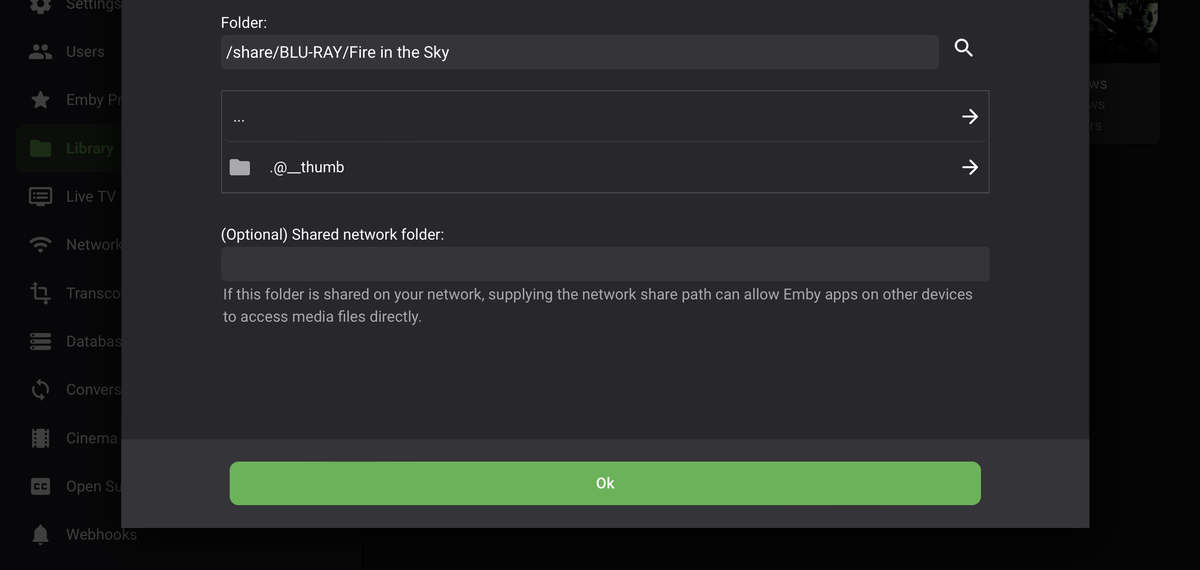This screenshot has height=570, width=1200.
Task: Expand the .@__thumb folder arrow
Action: pos(969,167)
